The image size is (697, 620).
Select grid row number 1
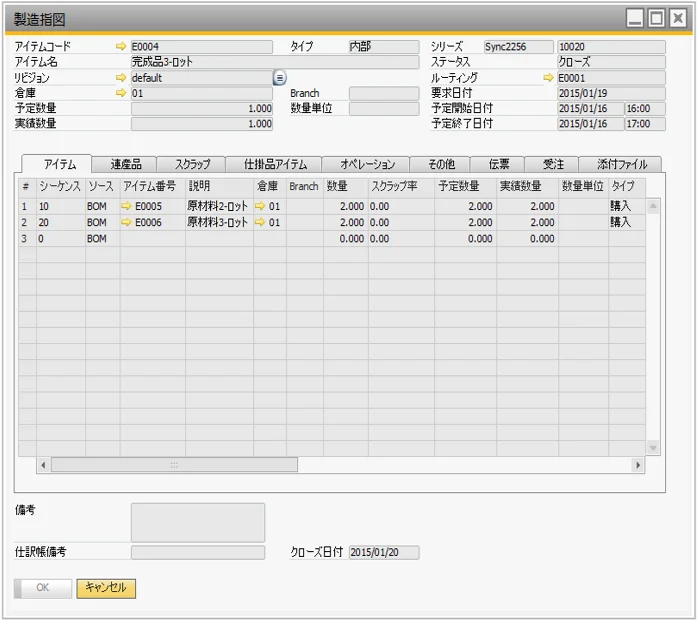point(27,206)
